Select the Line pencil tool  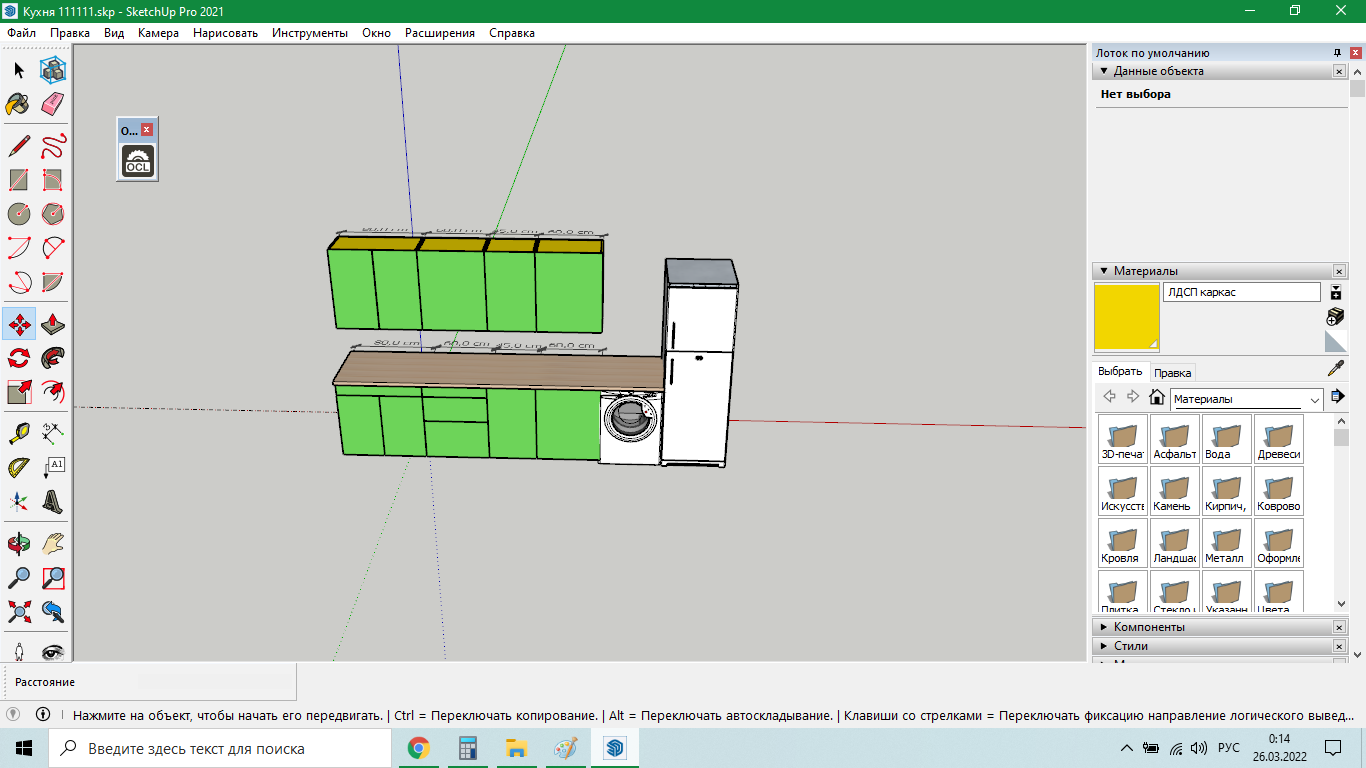(x=19, y=146)
